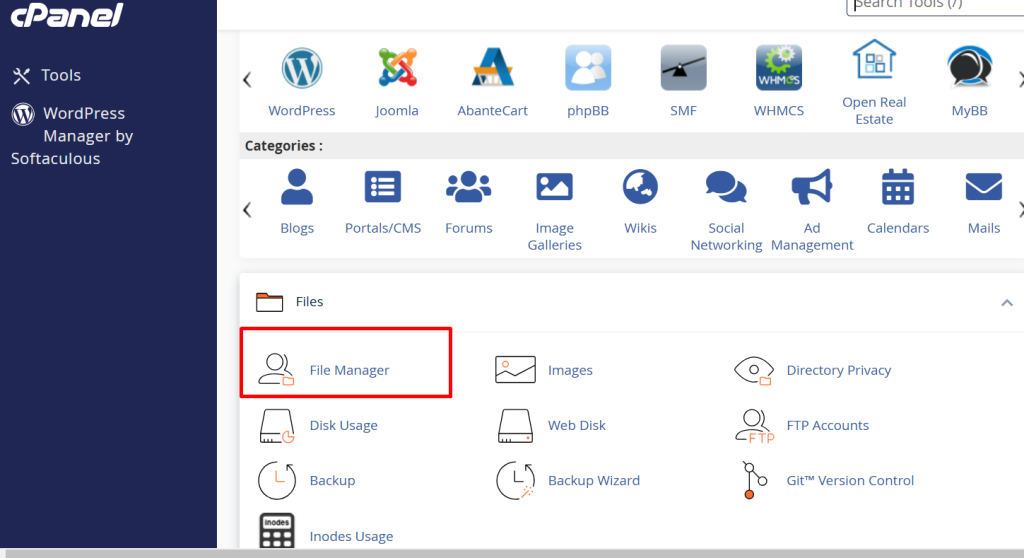The height and width of the screenshot is (558, 1024).
Task: Select the Image Galleries category icon
Action: coord(554,187)
